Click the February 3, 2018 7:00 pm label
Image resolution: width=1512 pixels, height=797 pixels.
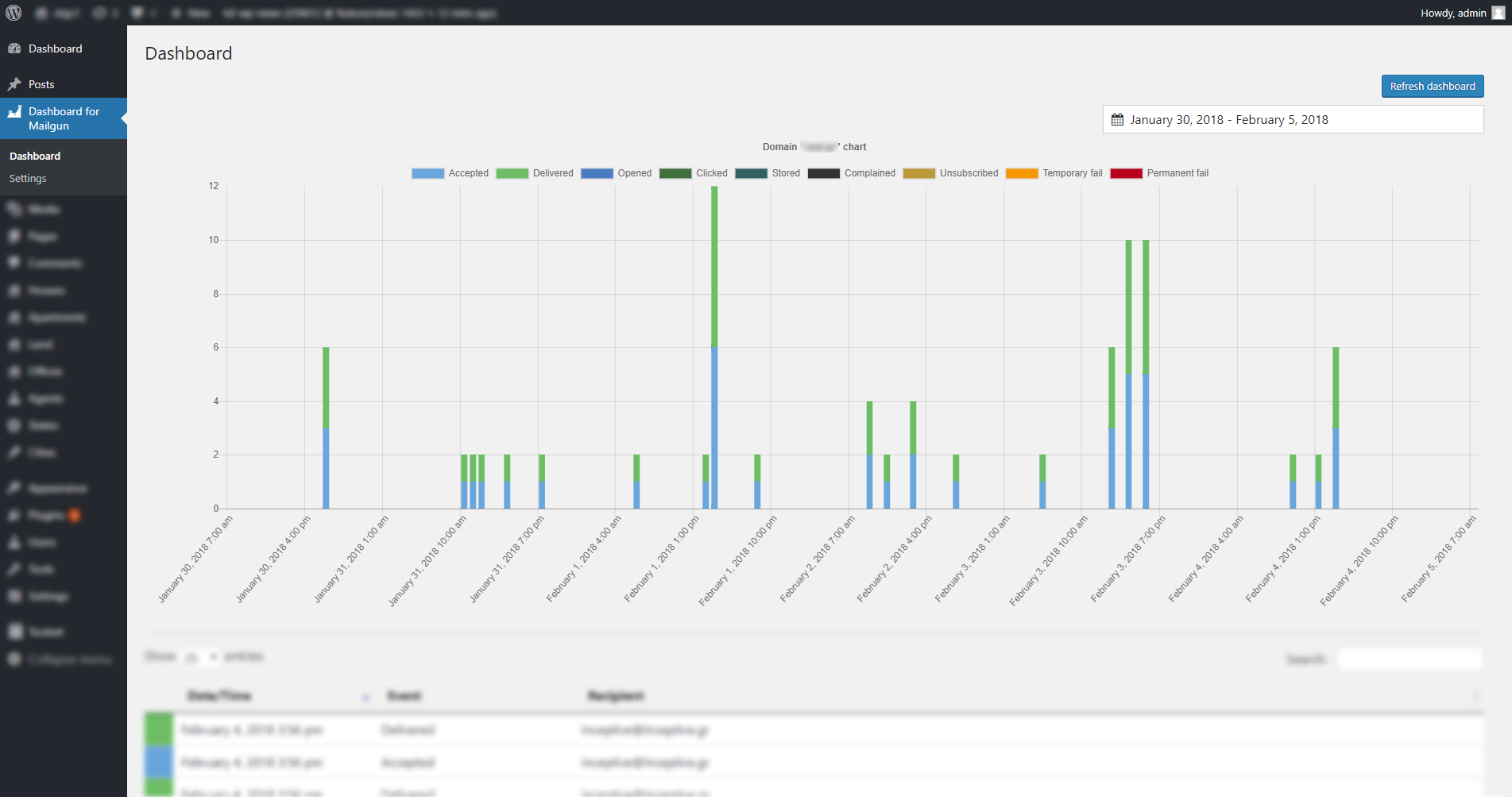(x=1127, y=559)
